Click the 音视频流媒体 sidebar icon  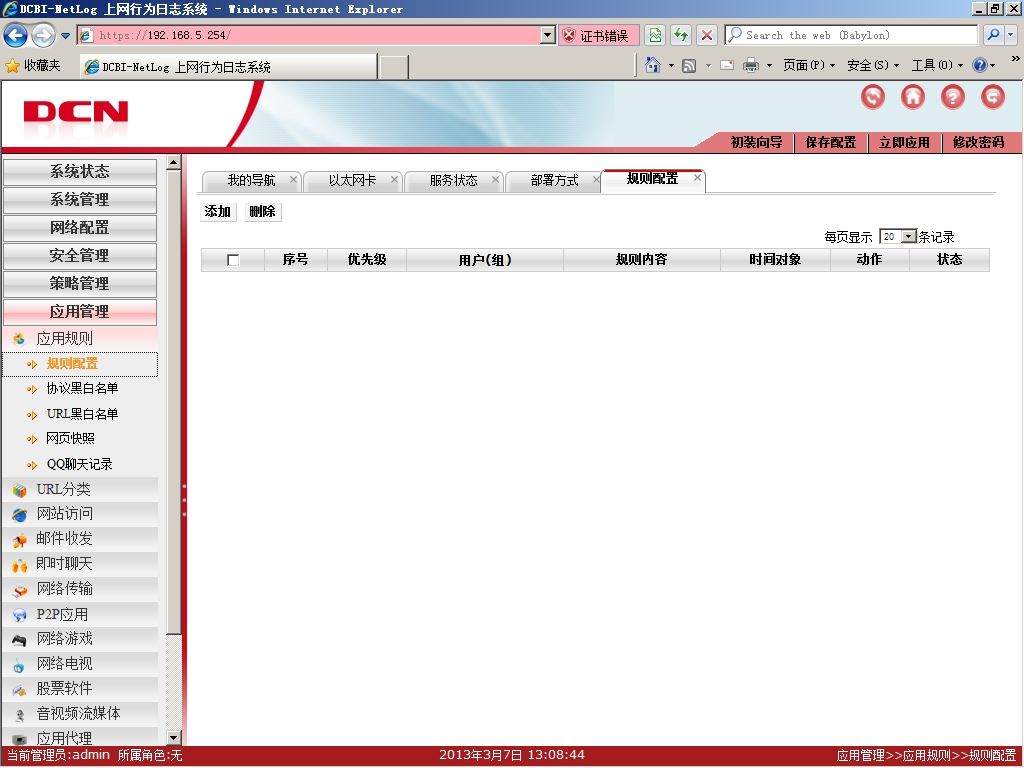click(19, 714)
